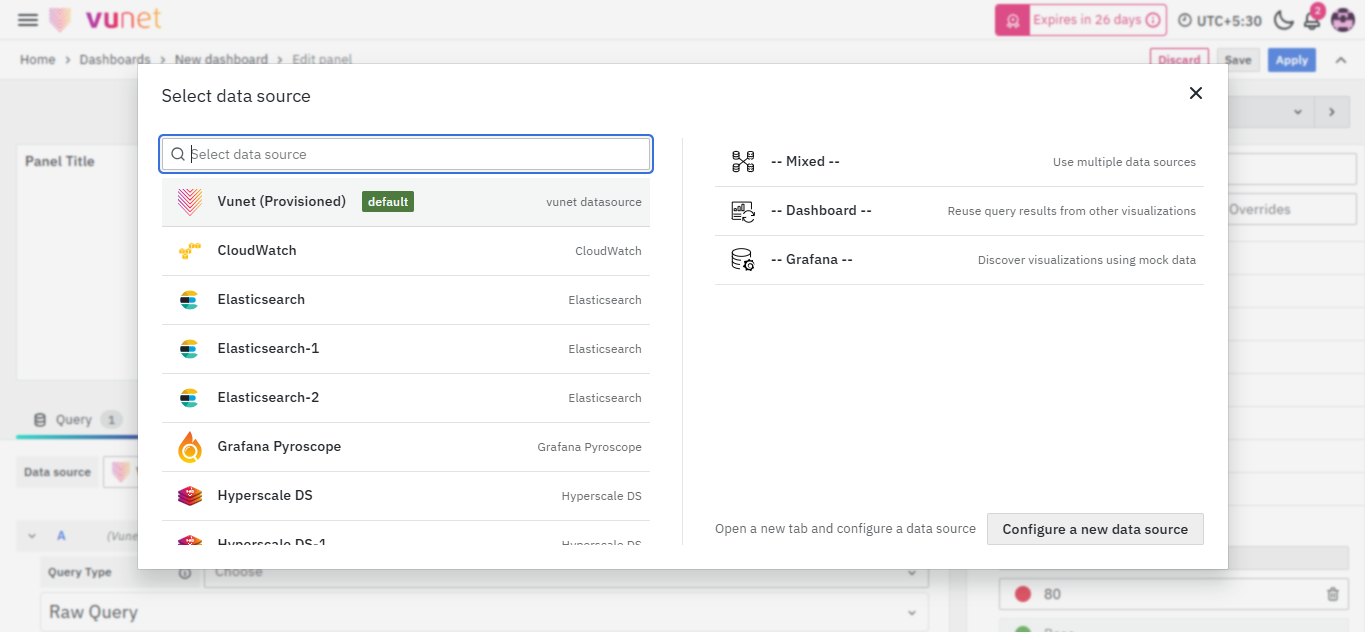Open the Dashboards breadcrumb link
This screenshot has width=1365, height=632.
tap(114, 60)
